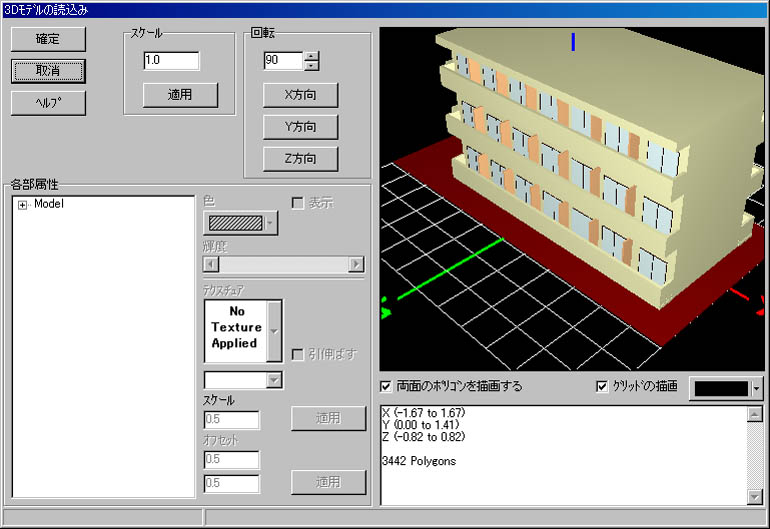
Task: Open help with the ﾍﾙﾌﾟ button
Action: tap(48, 103)
